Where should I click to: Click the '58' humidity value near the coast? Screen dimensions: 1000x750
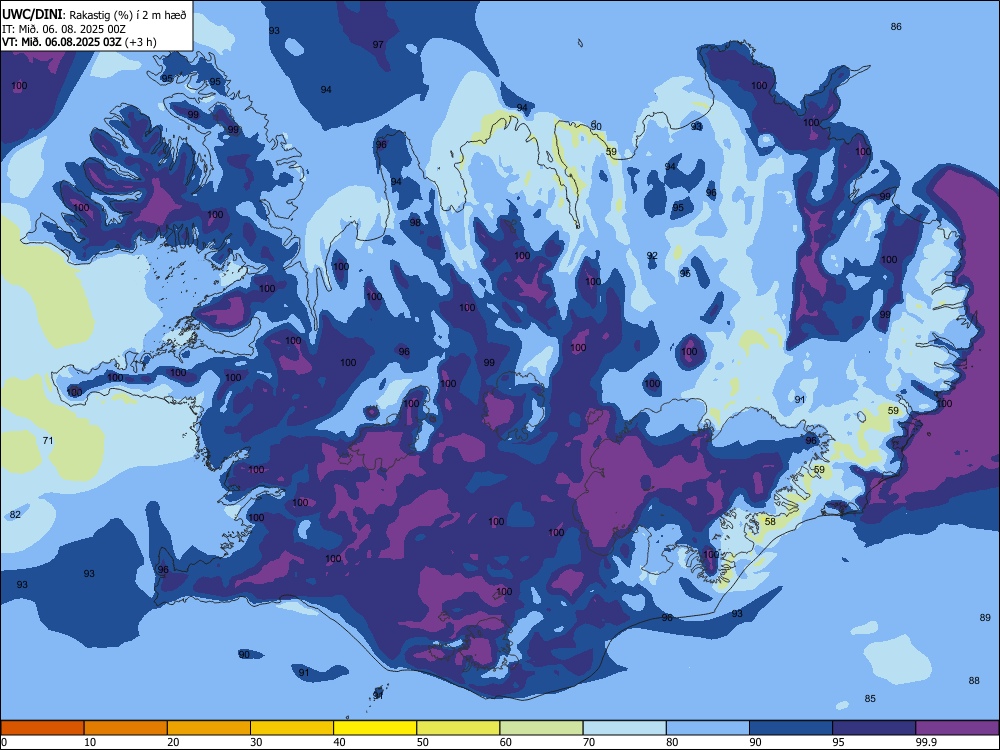click(x=770, y=522)
